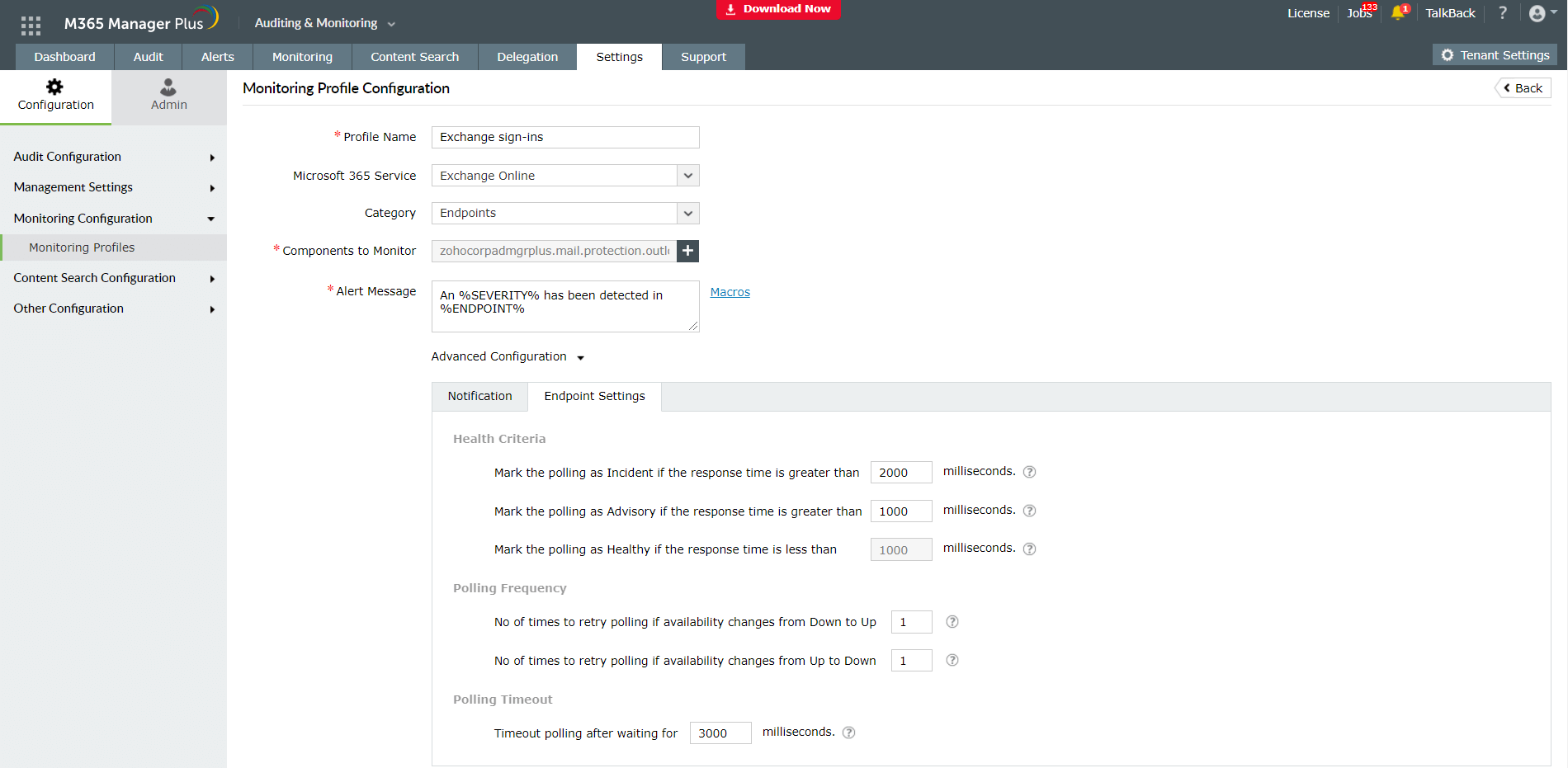Show help for Healthy response time

(1029, 549)
